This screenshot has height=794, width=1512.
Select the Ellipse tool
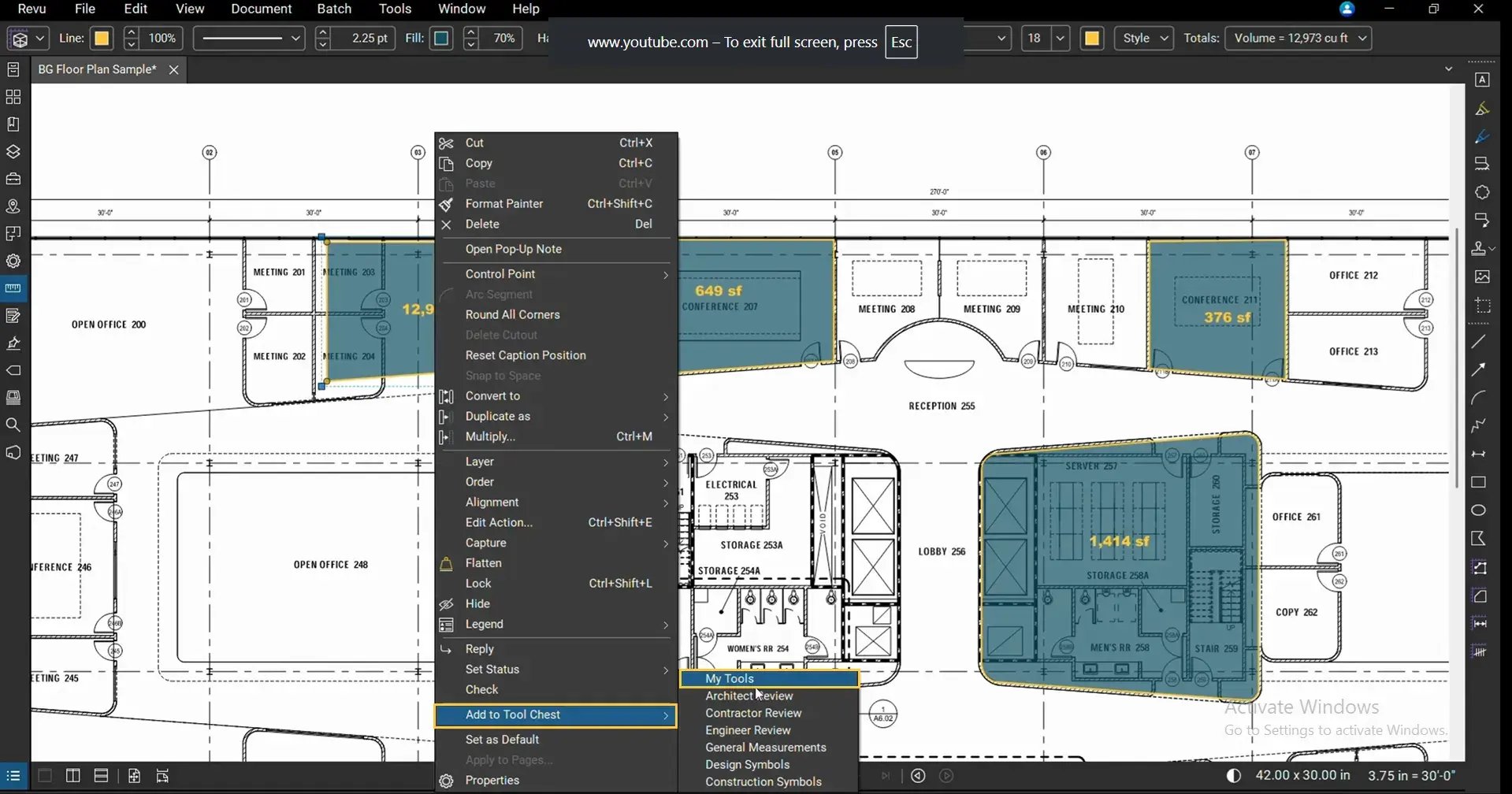pos(1479,510)
